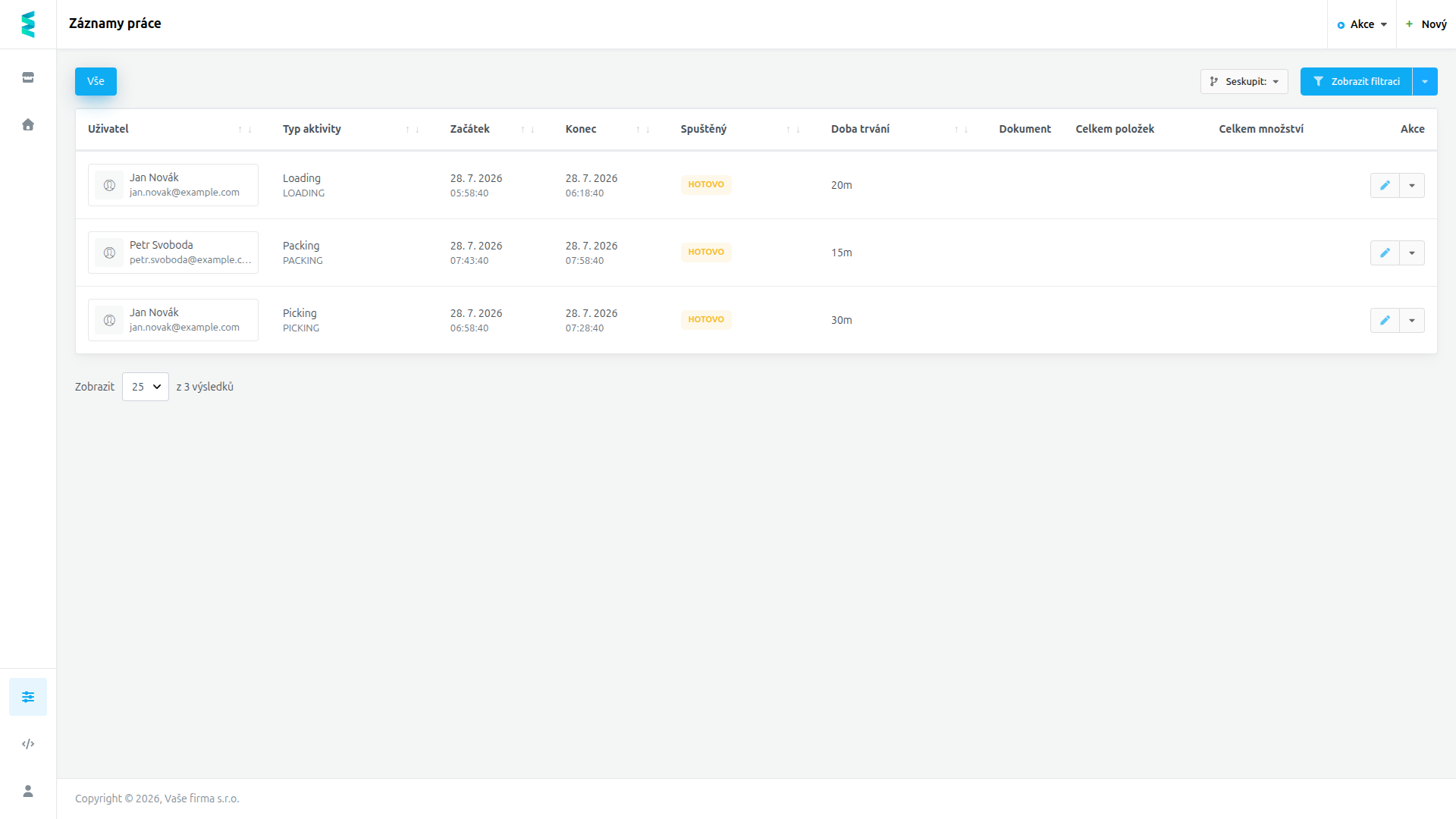
Task: Sort by the Konec column arrows
Action: click(x=643, y=130)
